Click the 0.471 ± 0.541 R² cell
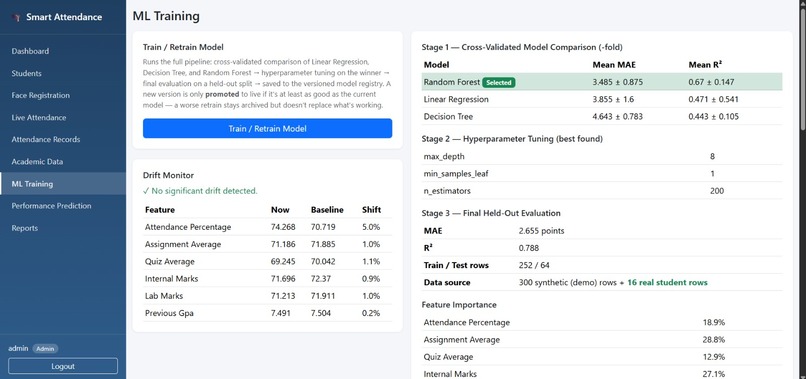 pos(713,99)
